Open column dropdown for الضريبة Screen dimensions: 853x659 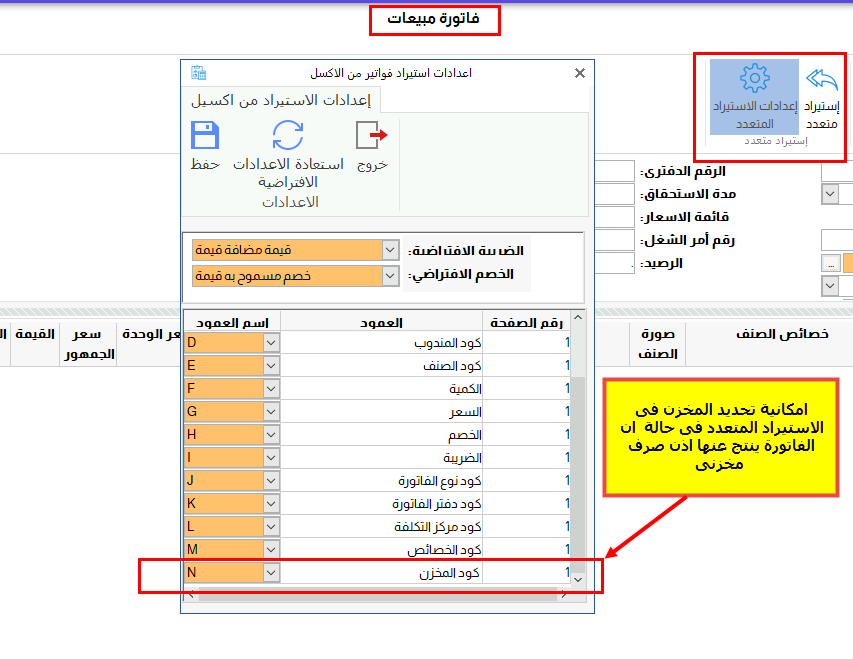(x=271, y=458)
